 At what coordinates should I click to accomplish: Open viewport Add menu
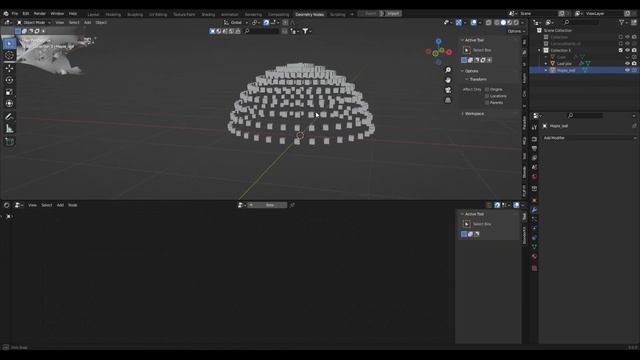87,22
